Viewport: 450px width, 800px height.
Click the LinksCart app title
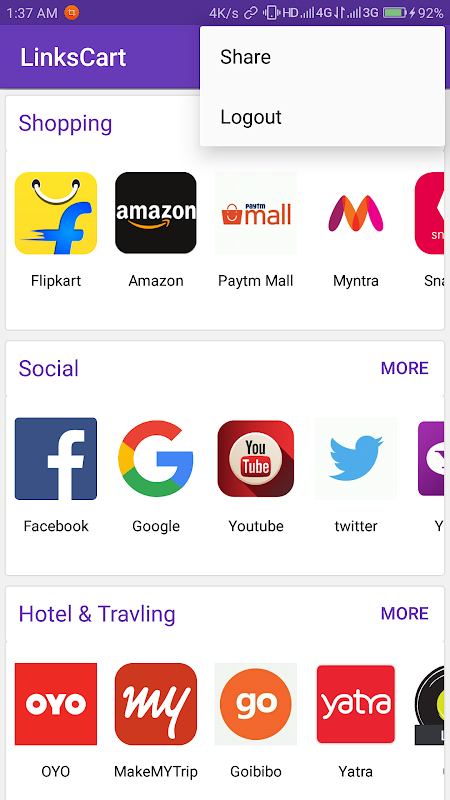pos(73,57)
